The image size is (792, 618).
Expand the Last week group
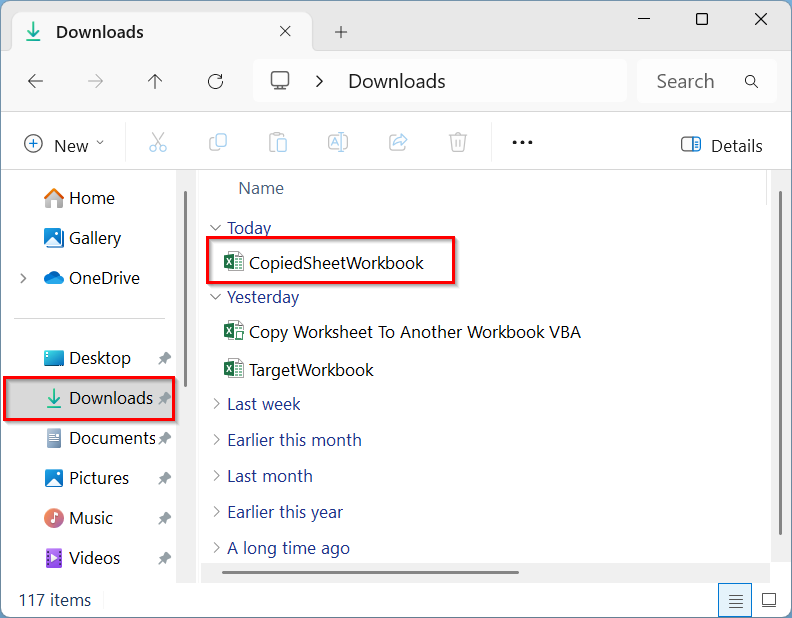pyautogui.click(x=216, y=404)
